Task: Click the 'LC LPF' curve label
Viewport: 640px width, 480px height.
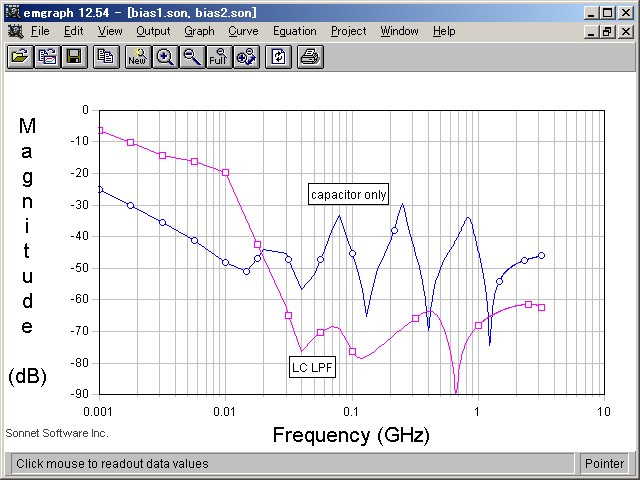Action: [312, 367]
